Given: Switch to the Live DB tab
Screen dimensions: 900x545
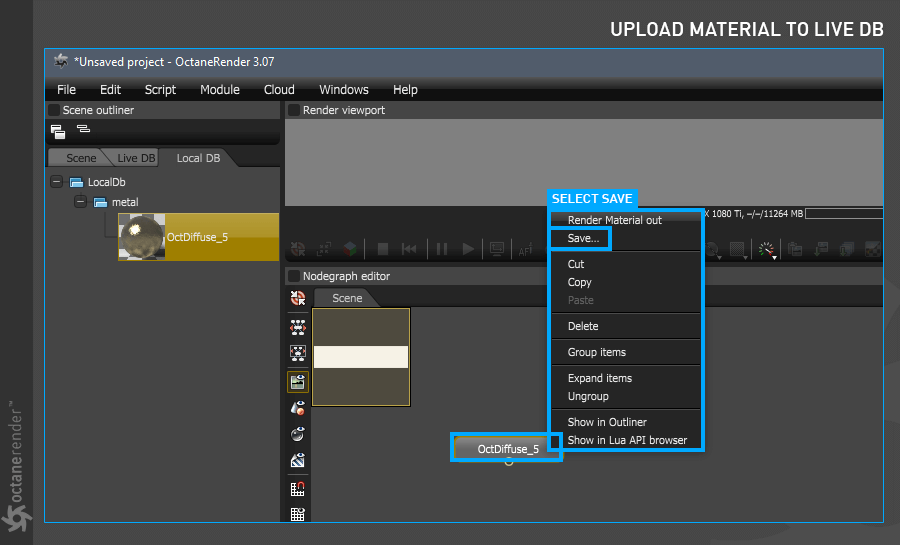Looking at the screenshot, I should point(136,158).
